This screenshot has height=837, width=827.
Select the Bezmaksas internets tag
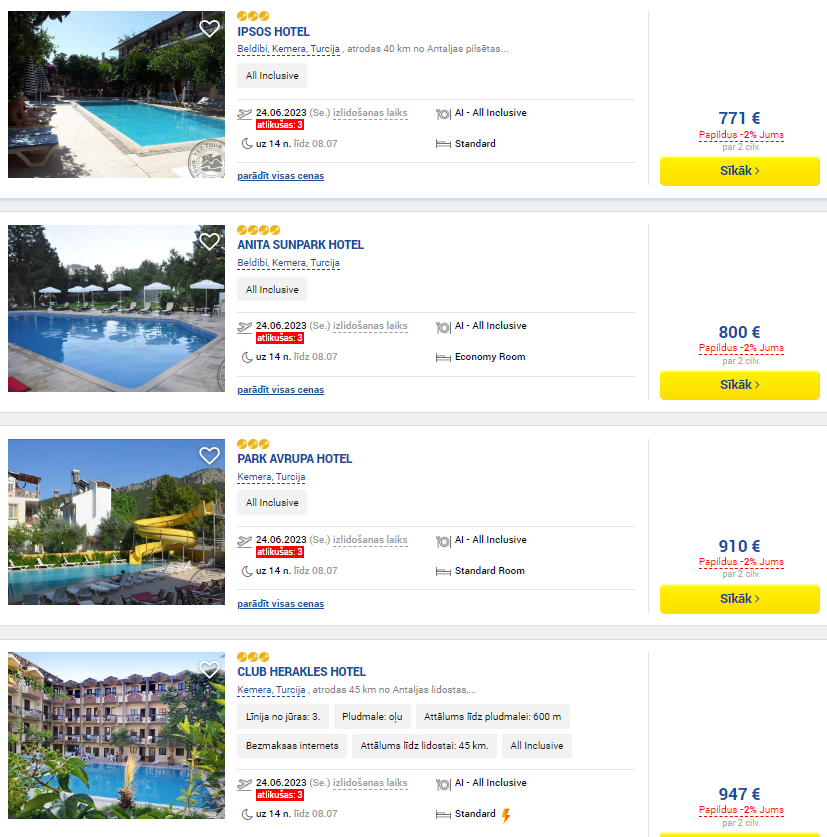pos(292,746)
